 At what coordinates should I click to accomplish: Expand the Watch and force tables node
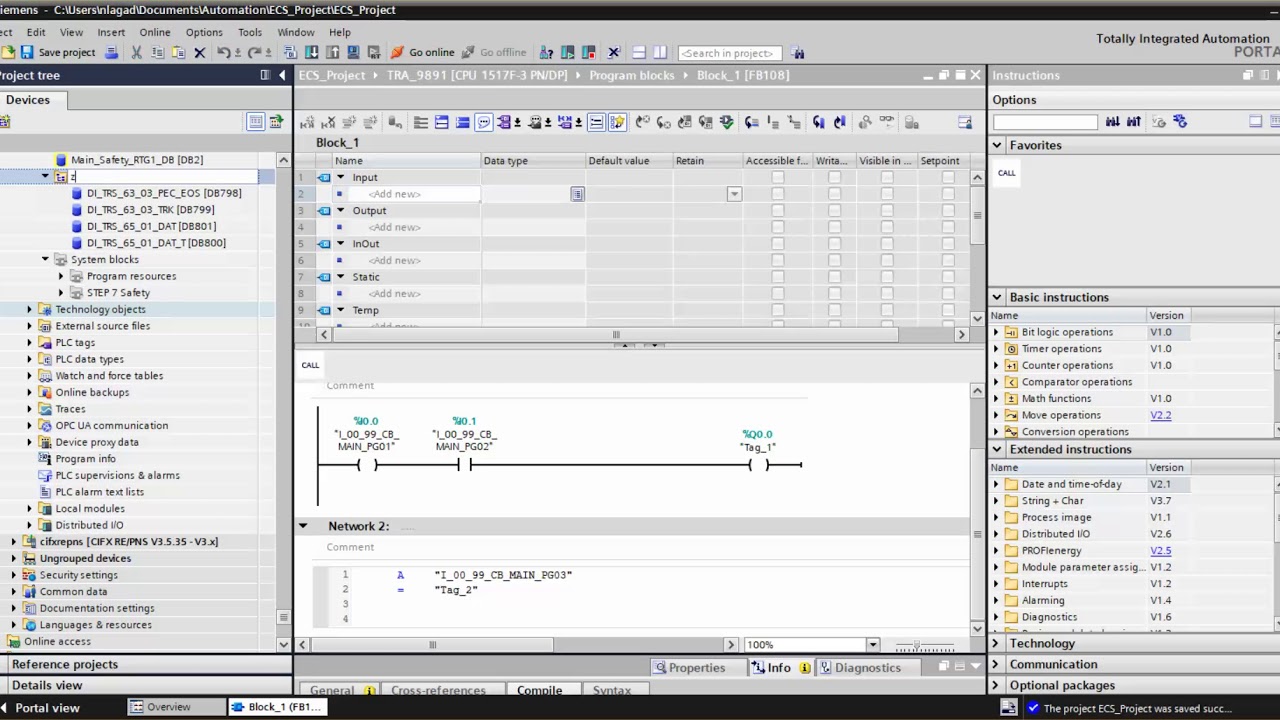click(x=29, y=375)
